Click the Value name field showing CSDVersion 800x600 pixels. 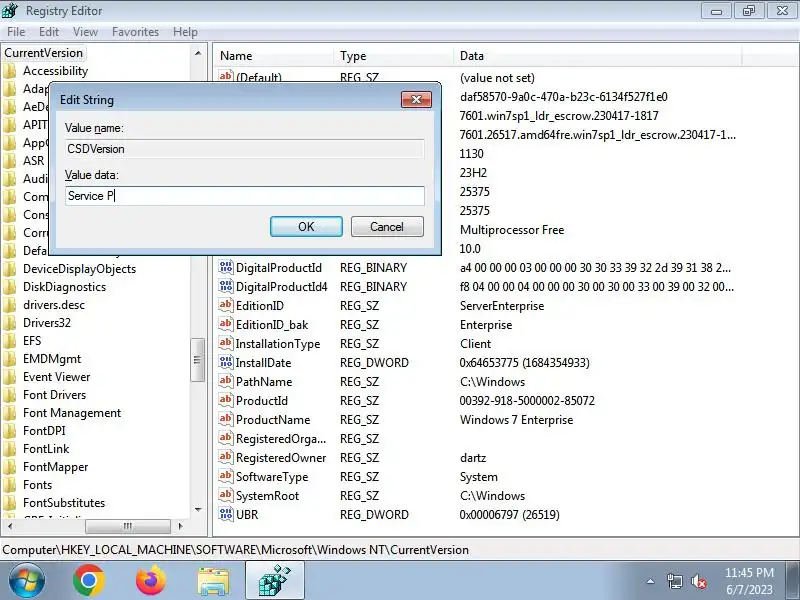[x=245, y=149]
